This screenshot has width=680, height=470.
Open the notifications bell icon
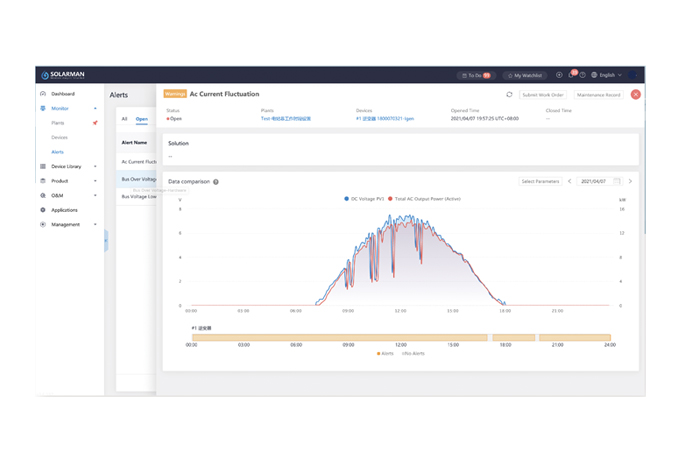point(572,75)
